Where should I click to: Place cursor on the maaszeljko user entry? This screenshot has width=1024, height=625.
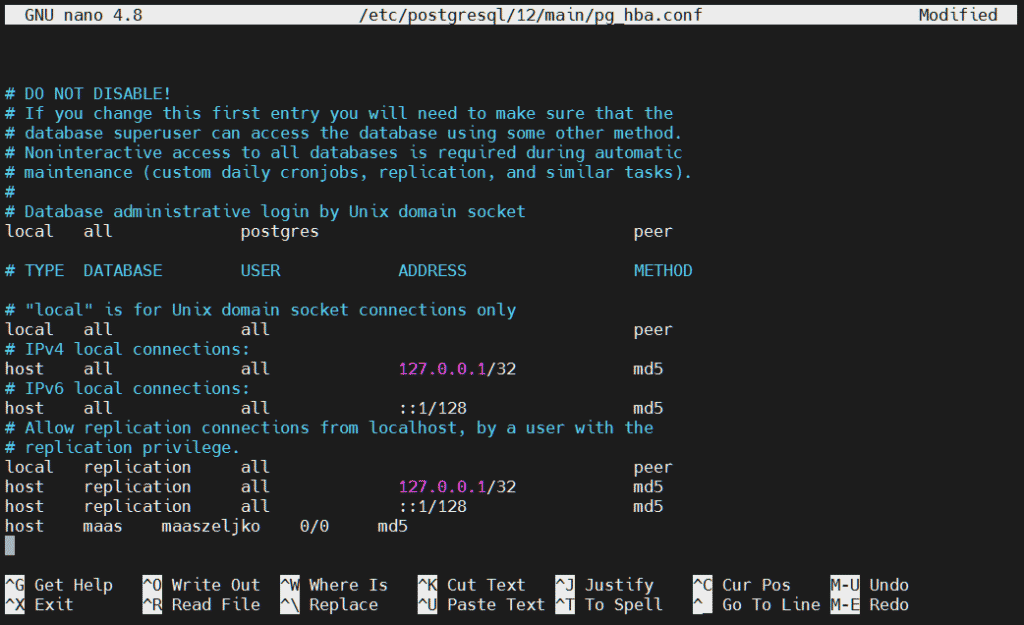coord(210,526)
